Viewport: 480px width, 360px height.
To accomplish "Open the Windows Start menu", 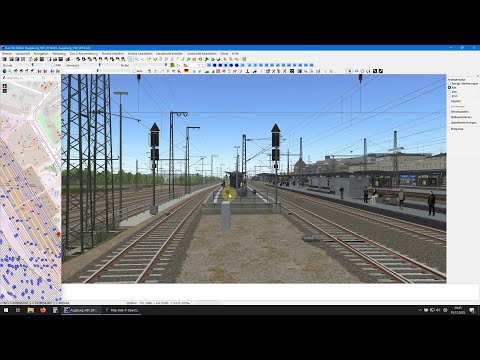I will (6, 310).
